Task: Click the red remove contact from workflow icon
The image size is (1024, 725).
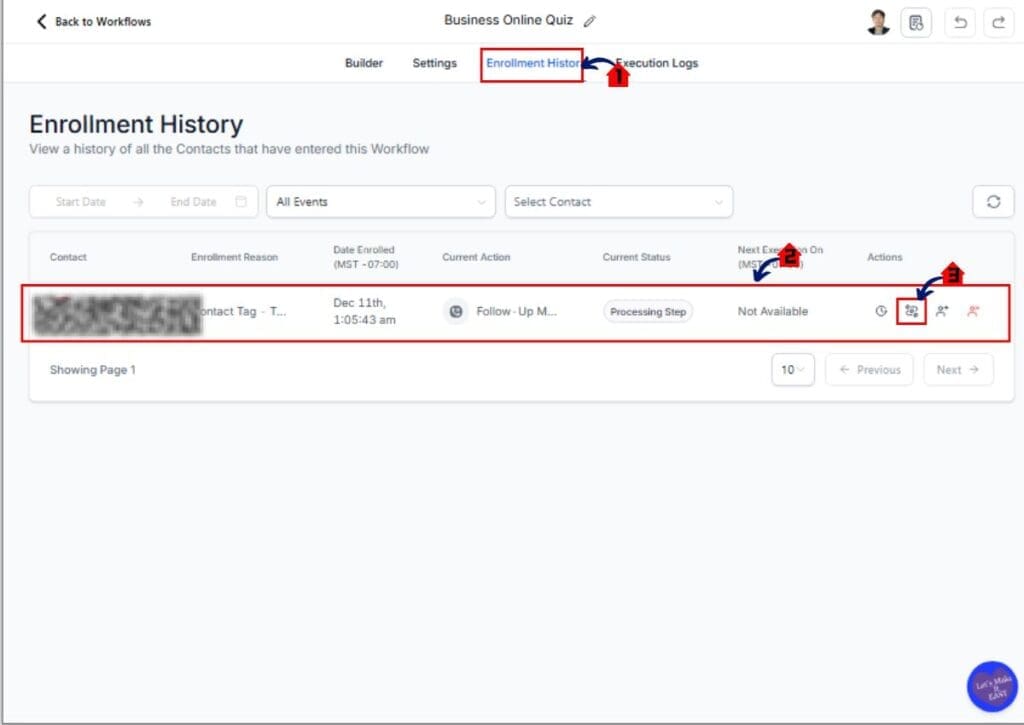Action: point(972,311)
